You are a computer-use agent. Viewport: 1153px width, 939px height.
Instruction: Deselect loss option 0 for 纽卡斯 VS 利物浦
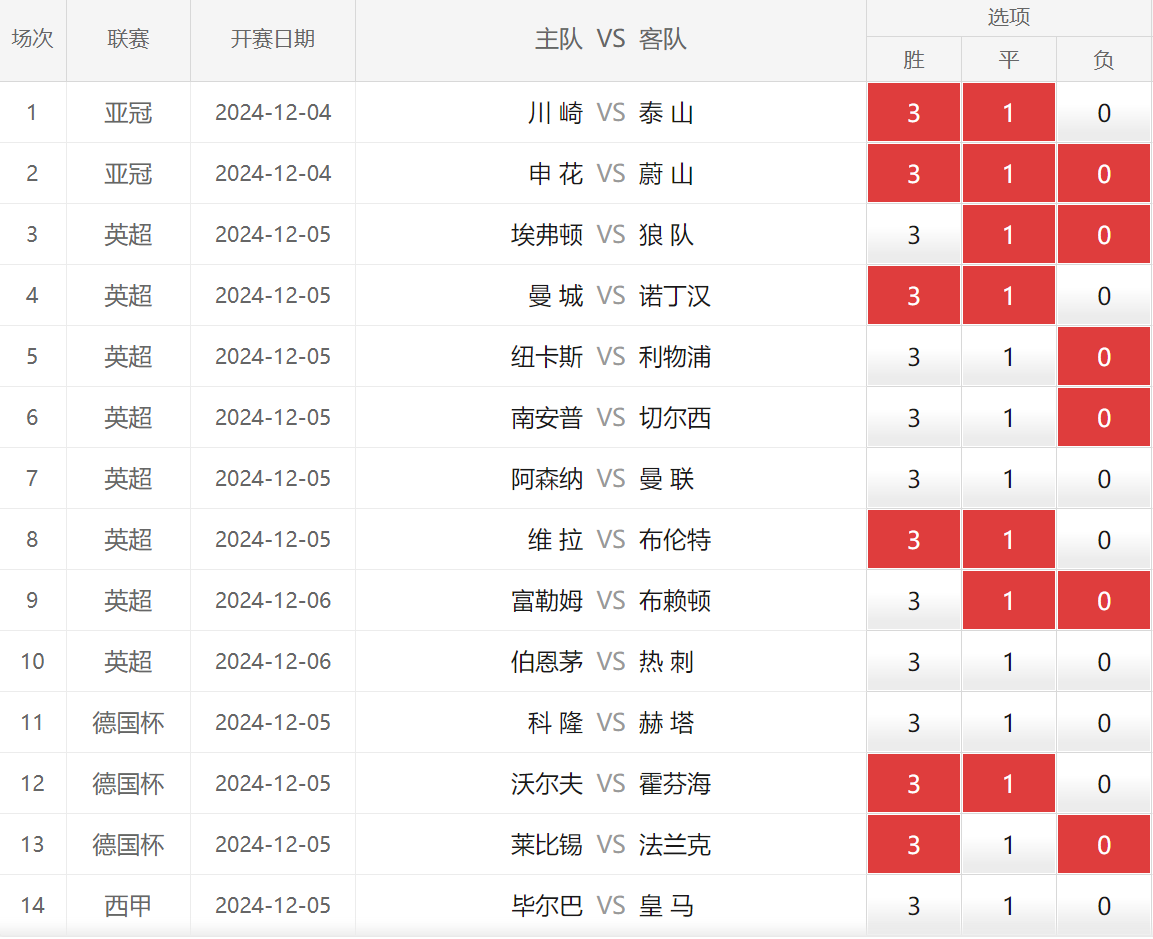point(1104,357)
